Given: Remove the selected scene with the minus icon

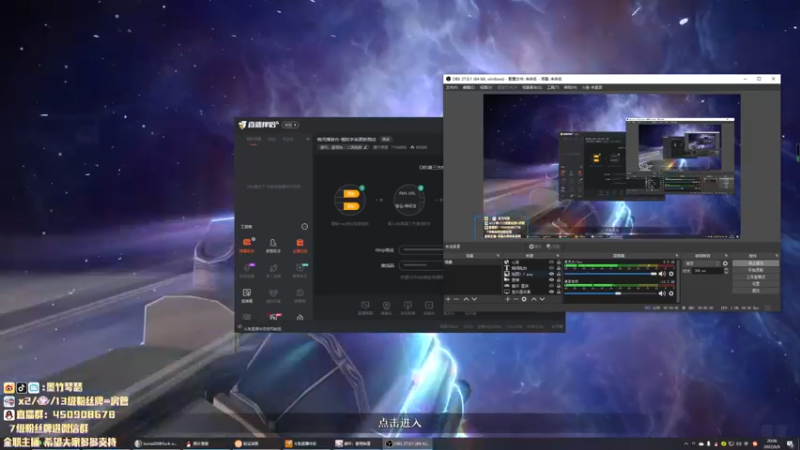Looking at the screenshot, I should coord(456,299).
